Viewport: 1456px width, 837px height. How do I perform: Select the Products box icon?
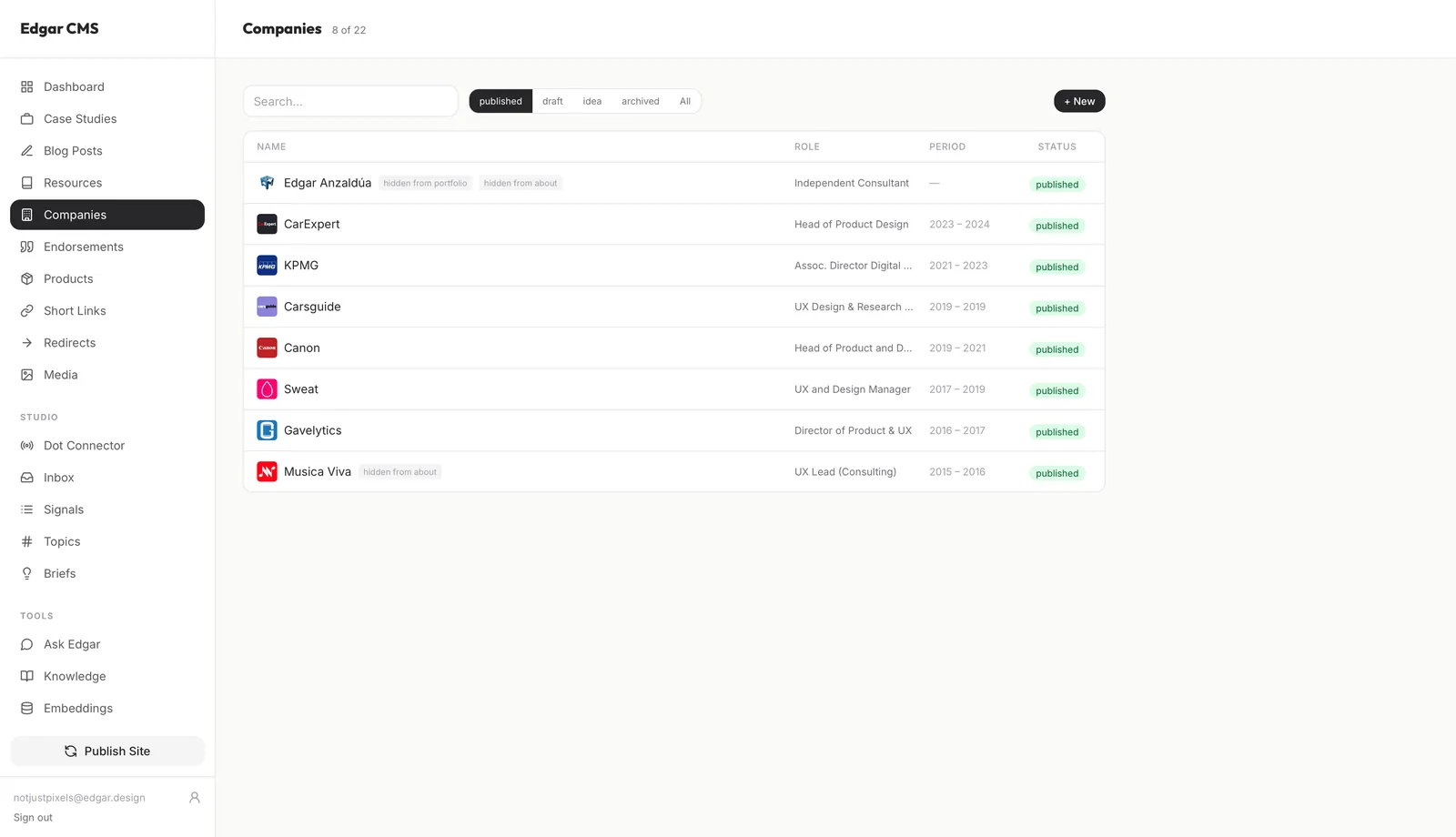27,279
